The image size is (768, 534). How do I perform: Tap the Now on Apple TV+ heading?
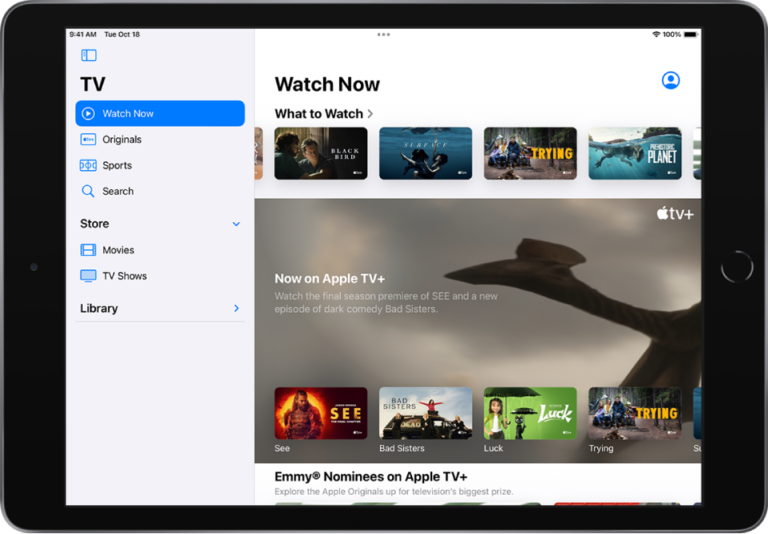pyautogui.click(x=330, y=279)
